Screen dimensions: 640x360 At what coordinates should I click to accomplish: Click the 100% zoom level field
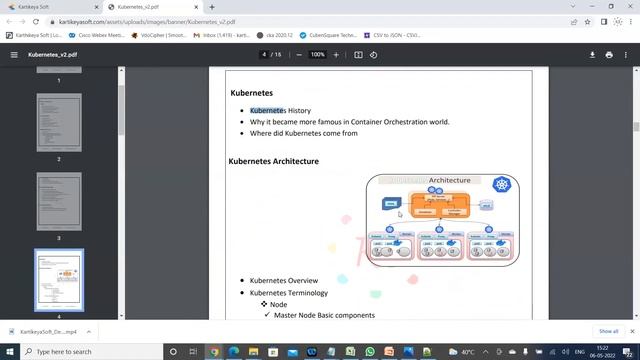click(x=318, y=54)
